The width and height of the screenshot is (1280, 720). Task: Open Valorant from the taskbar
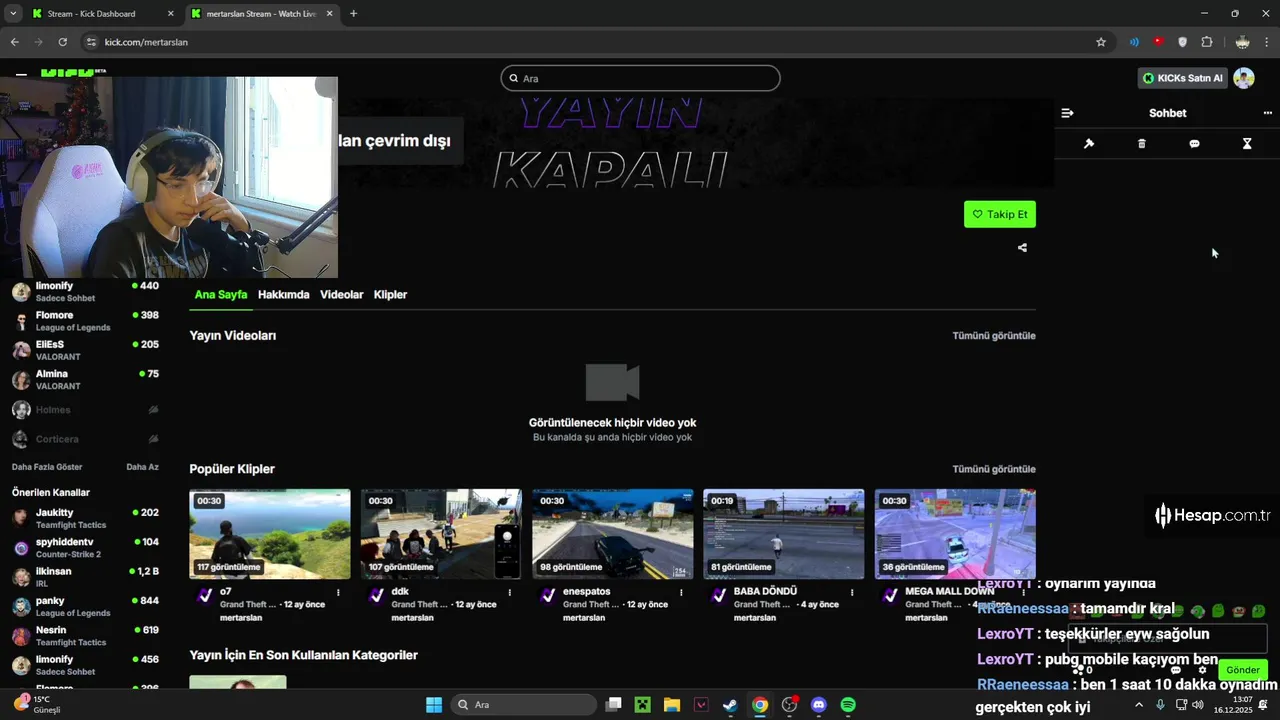pos(701,705)
